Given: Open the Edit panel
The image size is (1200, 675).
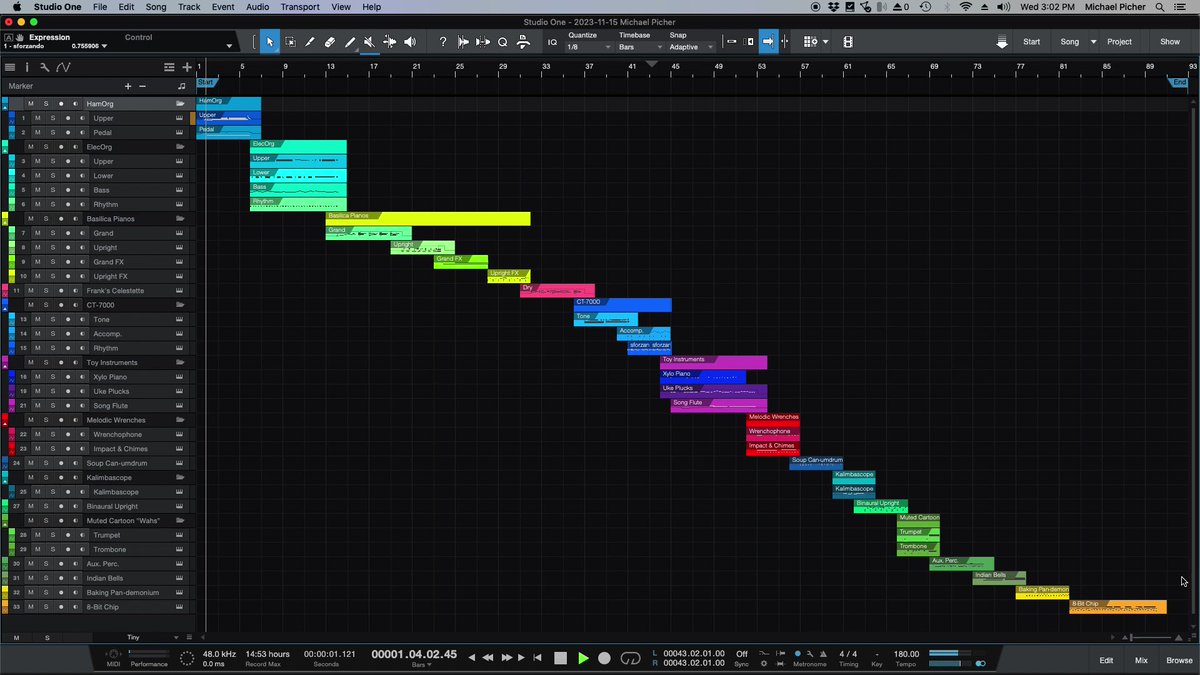Looking at the screenshot, I should [1106, 660].
